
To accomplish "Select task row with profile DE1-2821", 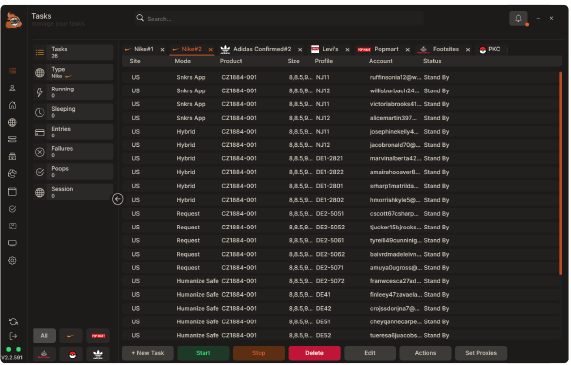I will click(340, 158).
